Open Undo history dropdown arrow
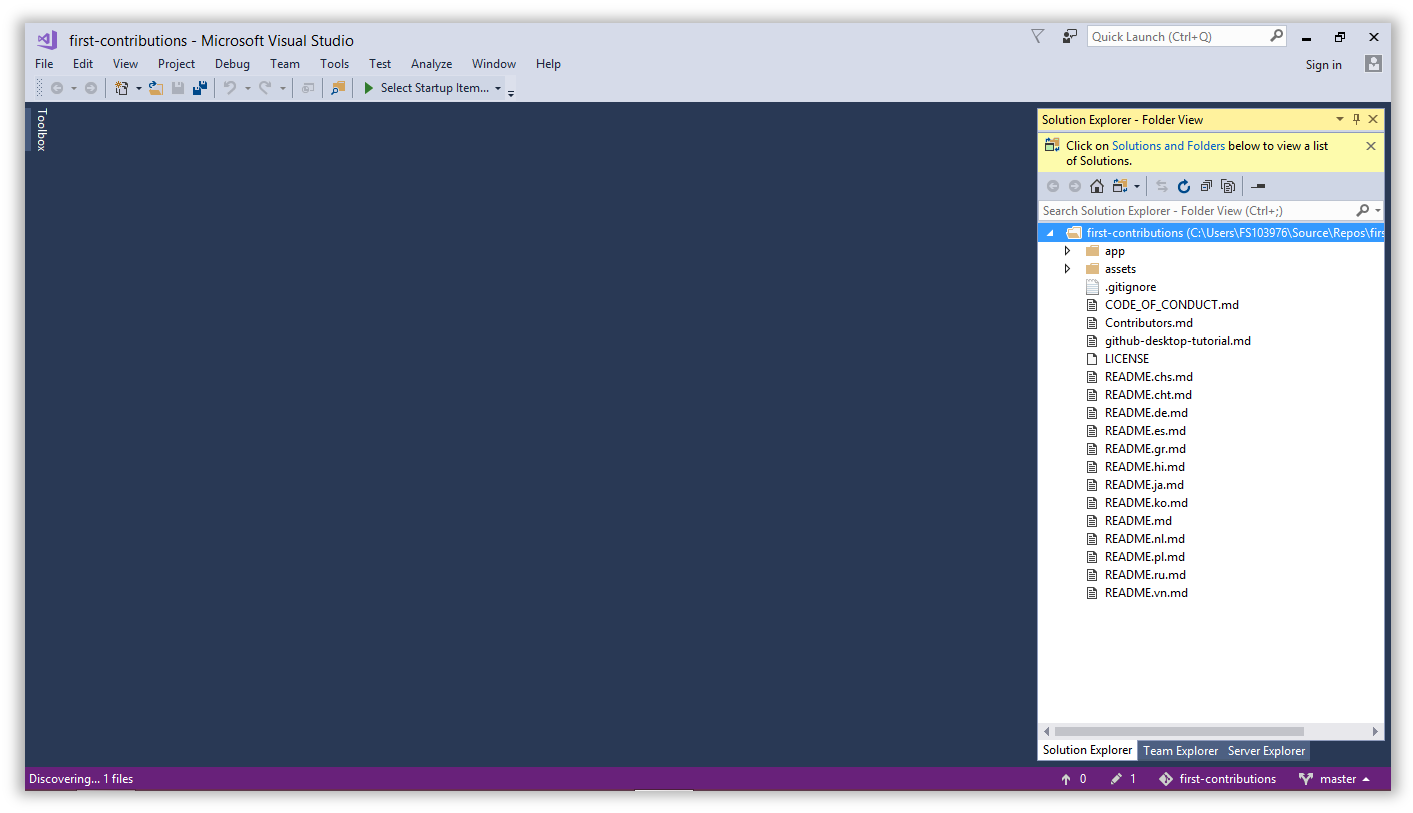 click(247, 88)
